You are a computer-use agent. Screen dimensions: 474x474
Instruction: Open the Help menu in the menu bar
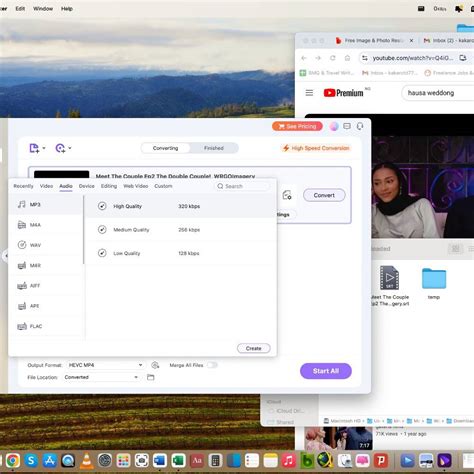pos(67,9)
